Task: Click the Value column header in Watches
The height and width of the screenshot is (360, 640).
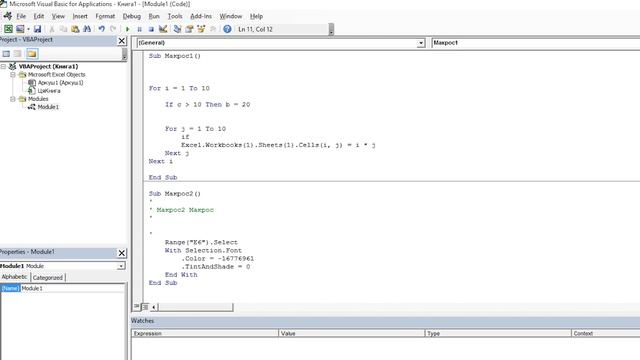Action: 351,333
